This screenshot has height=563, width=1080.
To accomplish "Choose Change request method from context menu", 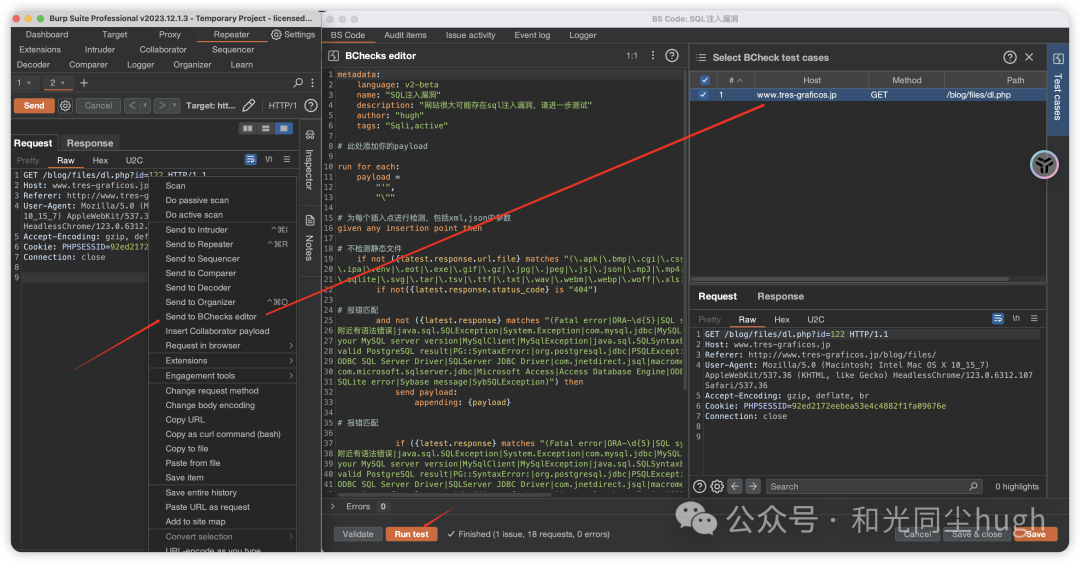I will pos(211,391).
